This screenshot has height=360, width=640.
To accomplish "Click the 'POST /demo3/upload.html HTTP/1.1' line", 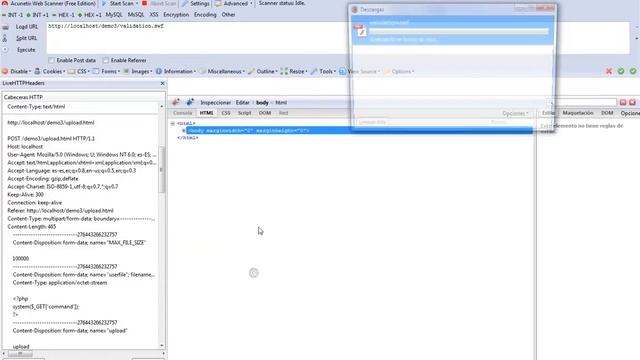I will [x=51, y=138].
